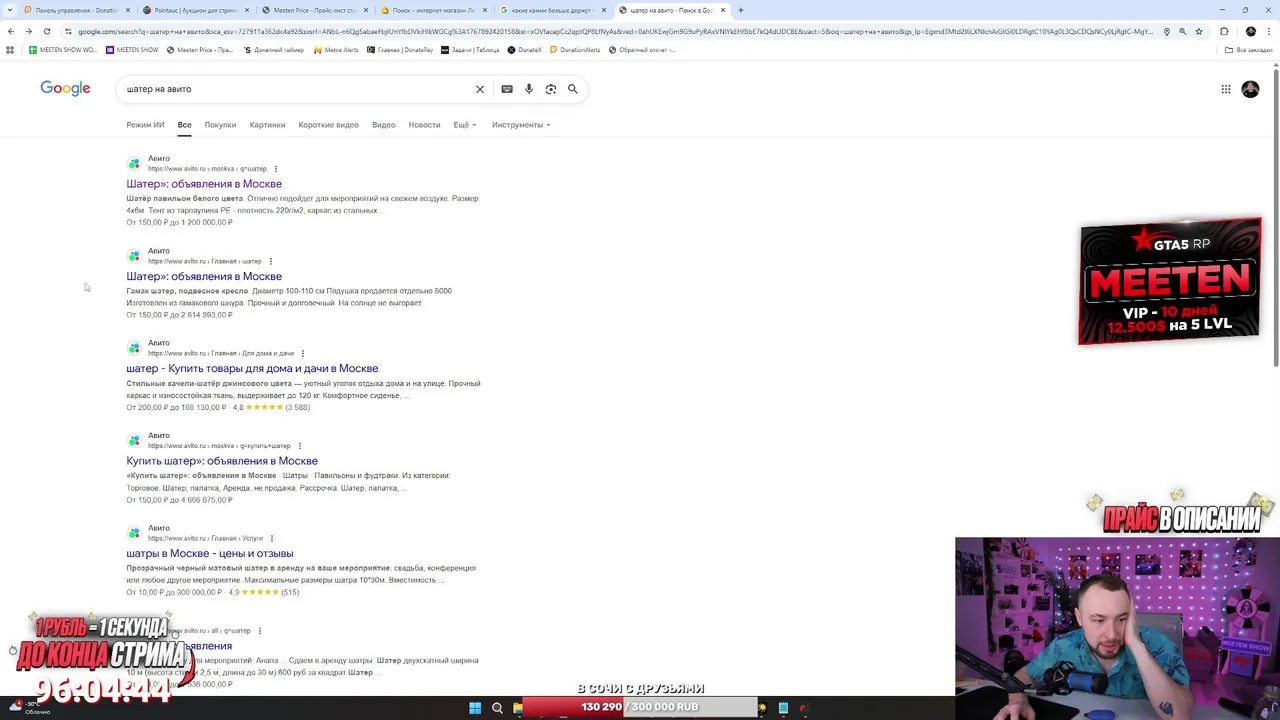
Task: Open options dots for first Avito result
Action: [x=276, y=169]
